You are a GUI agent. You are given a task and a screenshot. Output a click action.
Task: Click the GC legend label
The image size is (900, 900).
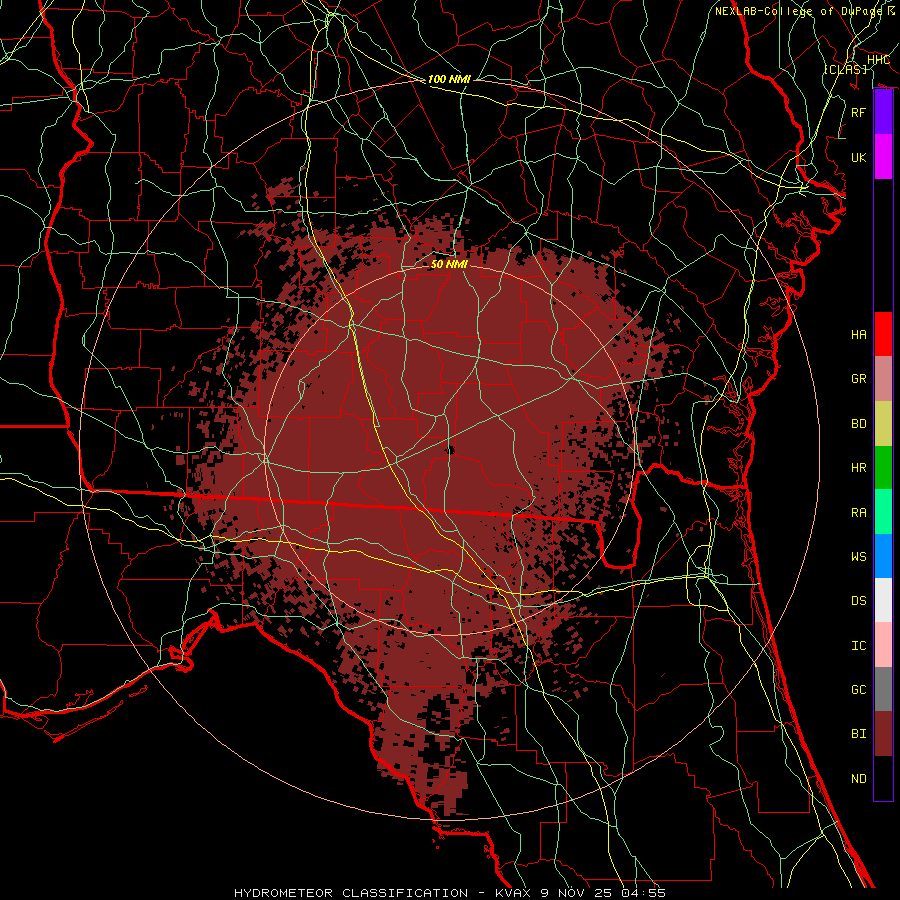(x=859, y=690)
